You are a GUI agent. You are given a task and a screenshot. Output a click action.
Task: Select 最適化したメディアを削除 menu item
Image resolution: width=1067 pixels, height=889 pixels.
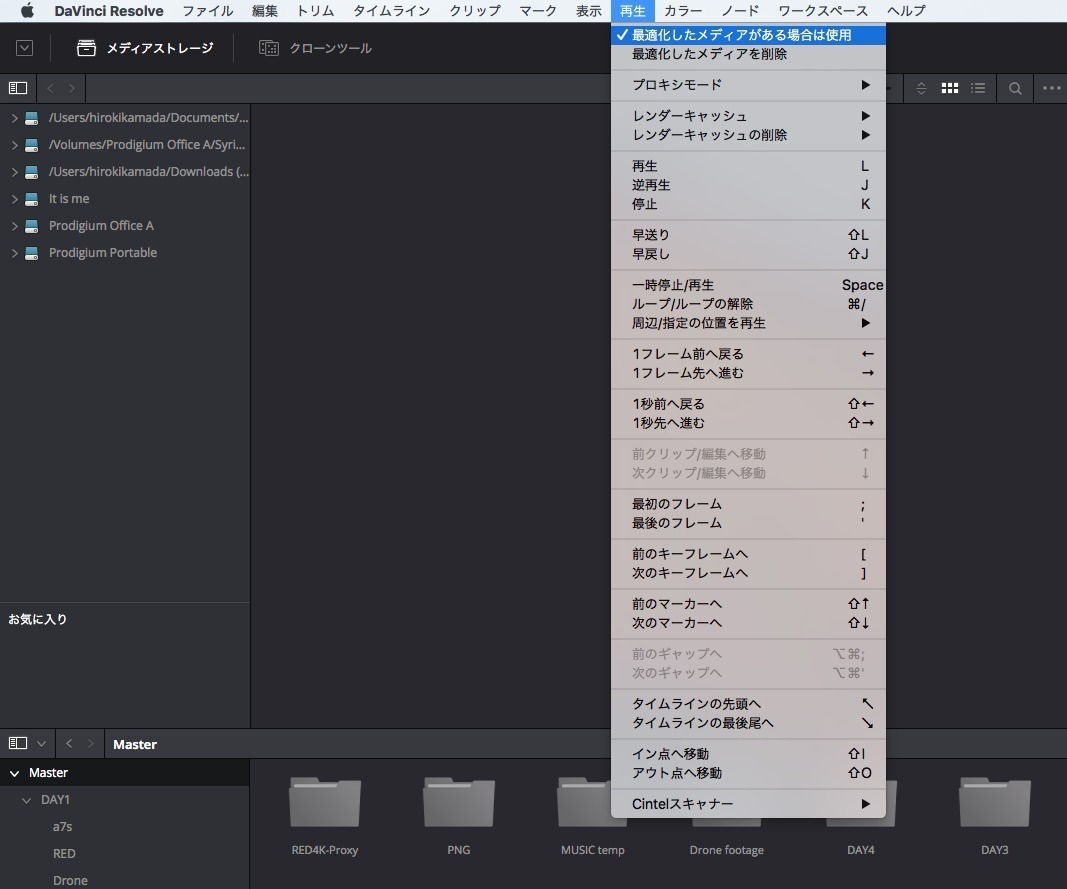coord(749,54)
